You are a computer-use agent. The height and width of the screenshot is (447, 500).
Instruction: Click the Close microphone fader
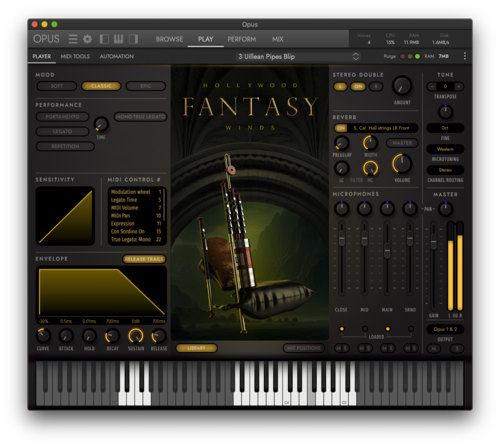click(342, 239)
